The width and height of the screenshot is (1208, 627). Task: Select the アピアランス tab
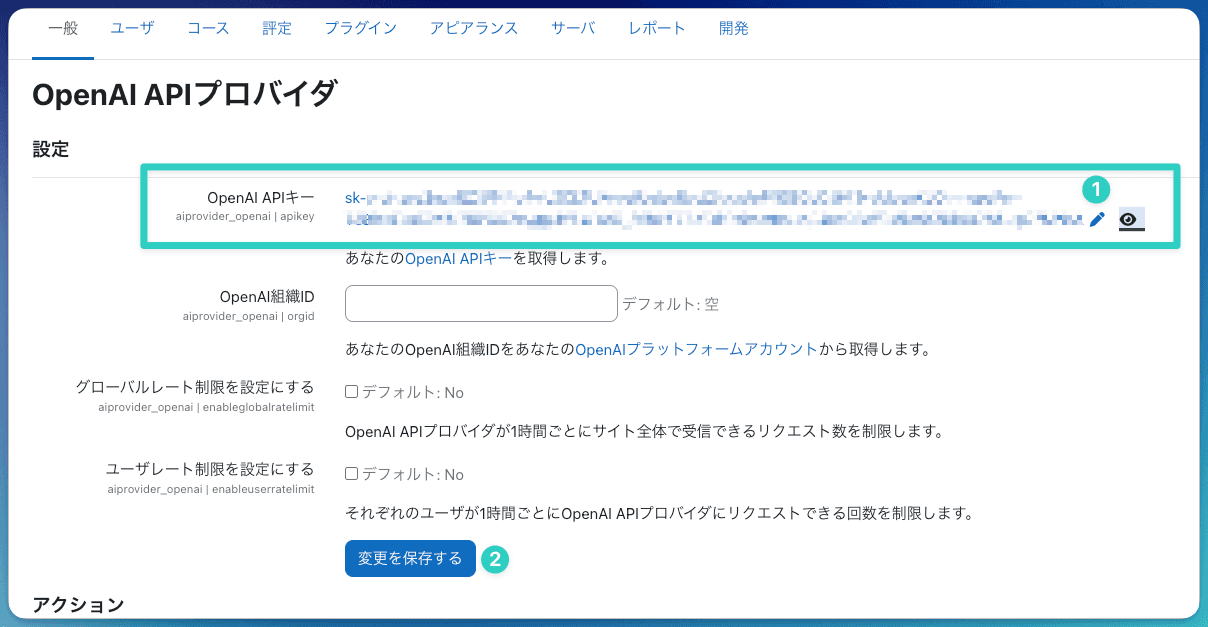pyautogui.click(x=474, y=28)
